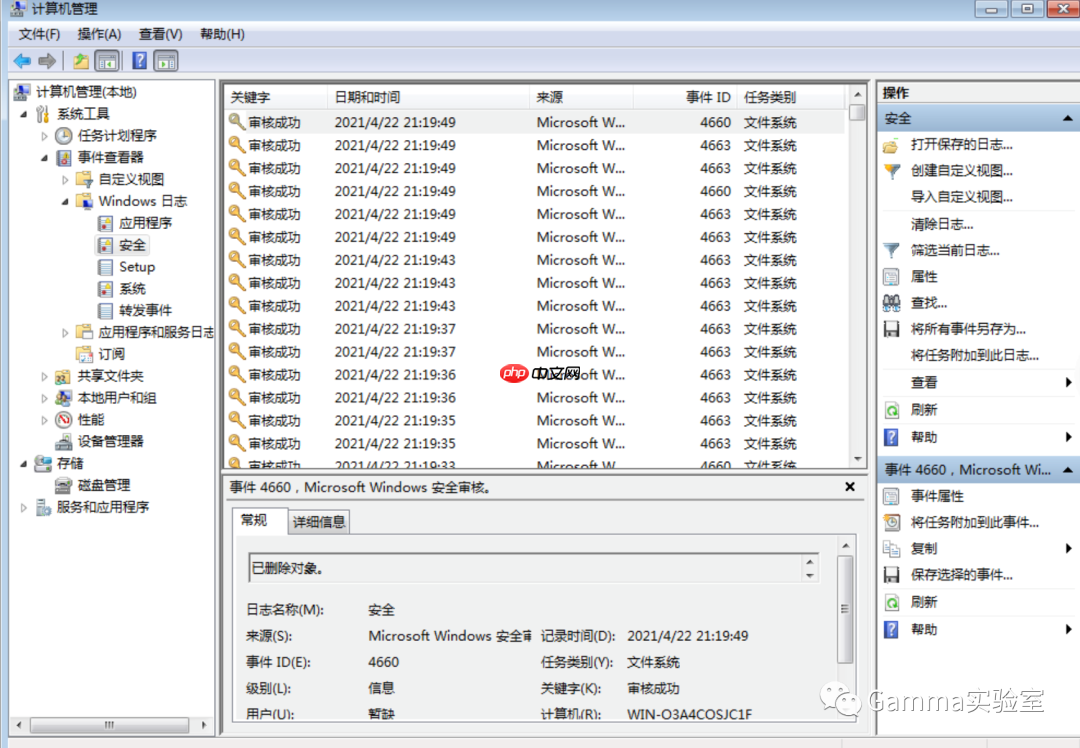Sort by 任务类别 column header
This screenshot has height=748, width=1080.
[x=791, y=97]
